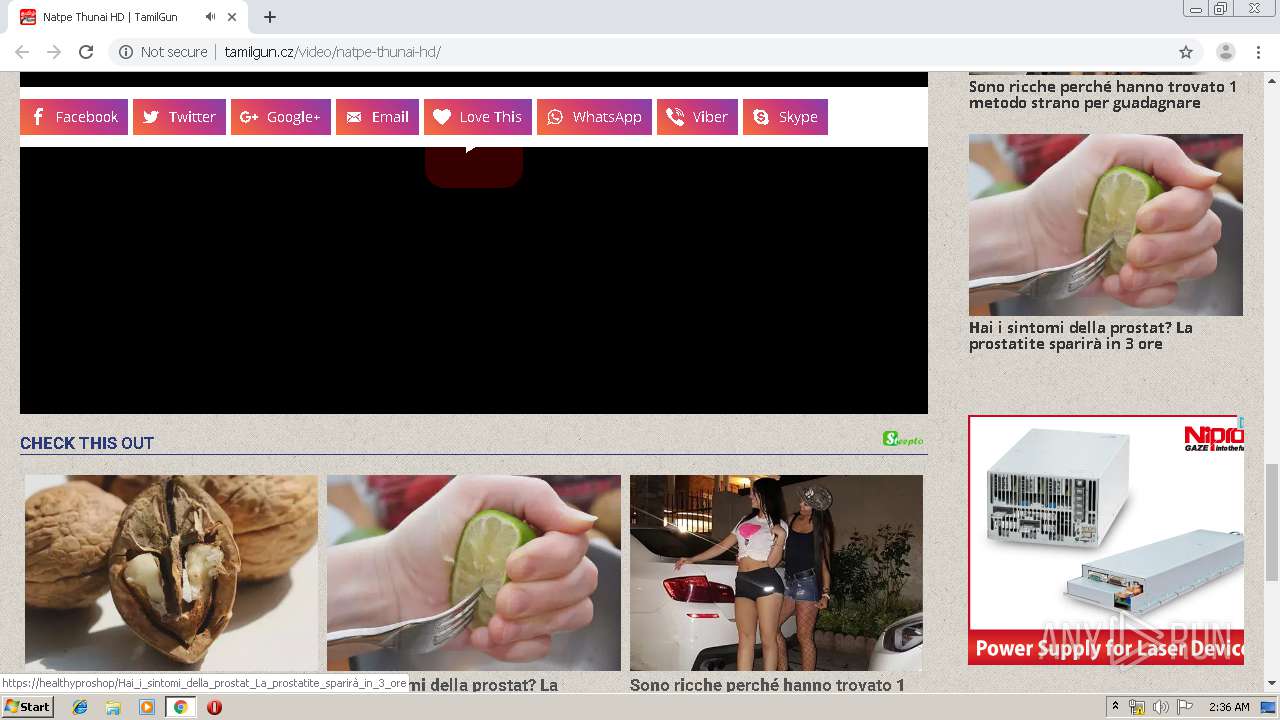Open the lime squeeze thumbnail under Check This Out
1280x720 pixels.
[x=474, y=573]
